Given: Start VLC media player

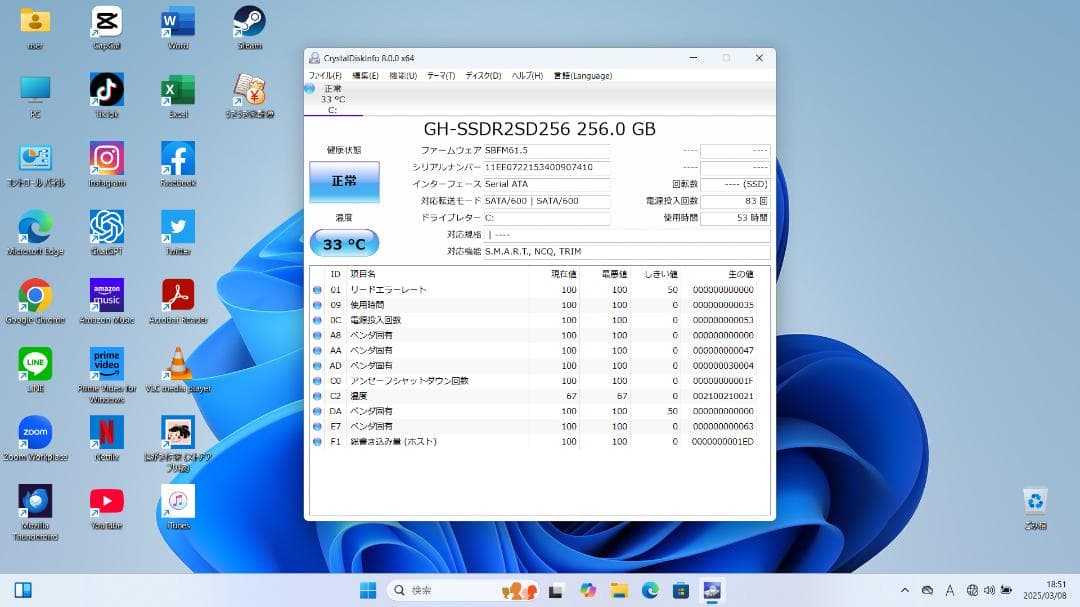Looking at the screenshot, I should click(x=176, y=365).
